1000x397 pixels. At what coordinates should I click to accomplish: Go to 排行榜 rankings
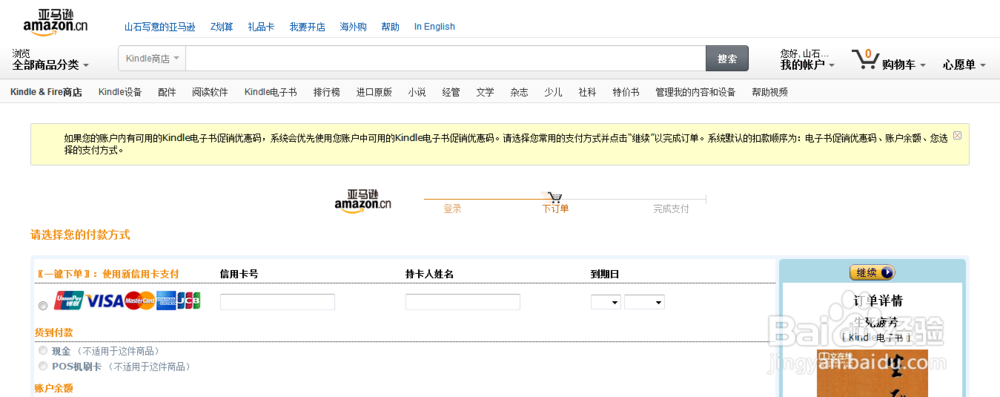[x=327, y=92]
